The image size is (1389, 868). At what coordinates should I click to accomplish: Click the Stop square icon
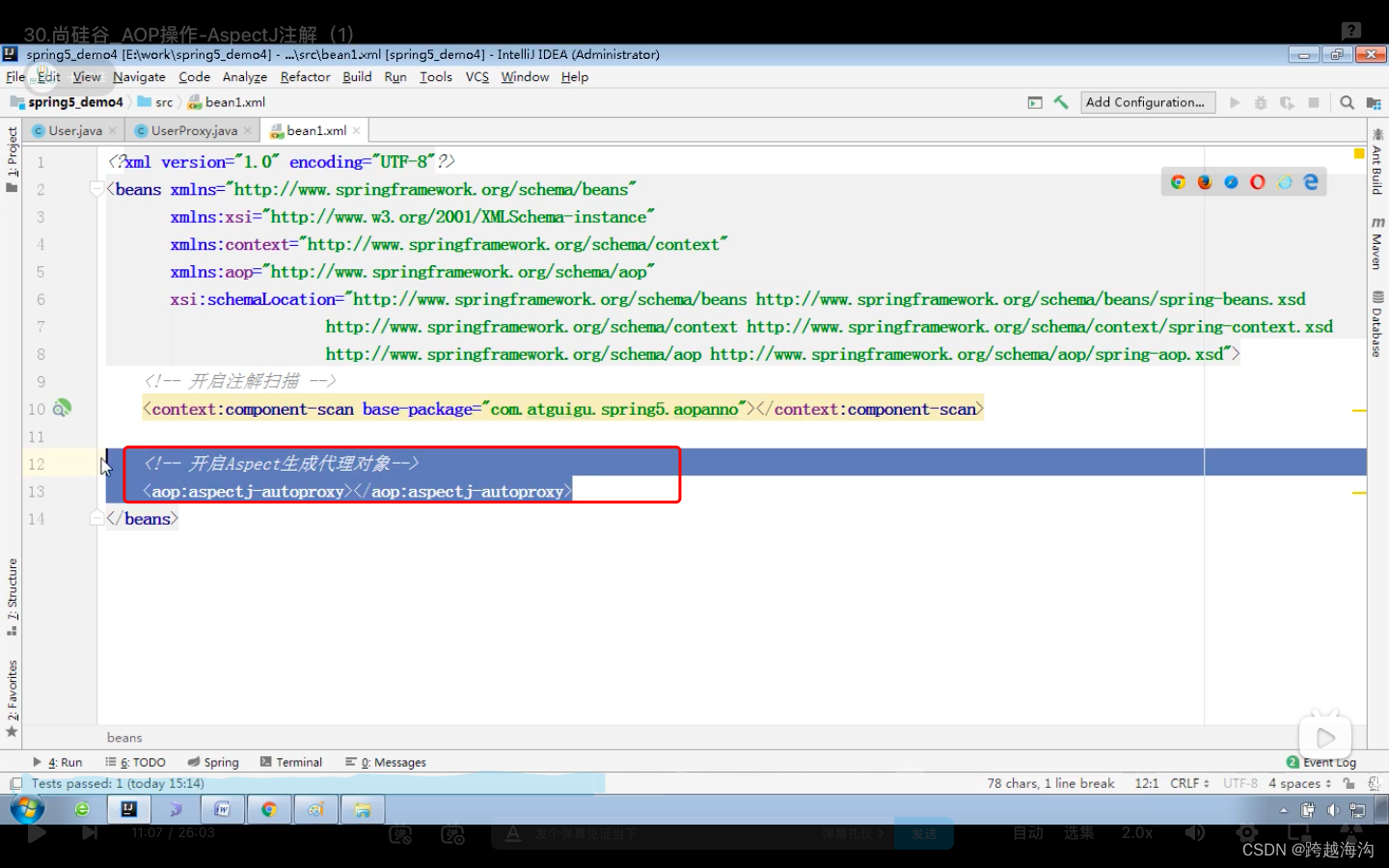pyautogui.click(x=1314, y=102)
